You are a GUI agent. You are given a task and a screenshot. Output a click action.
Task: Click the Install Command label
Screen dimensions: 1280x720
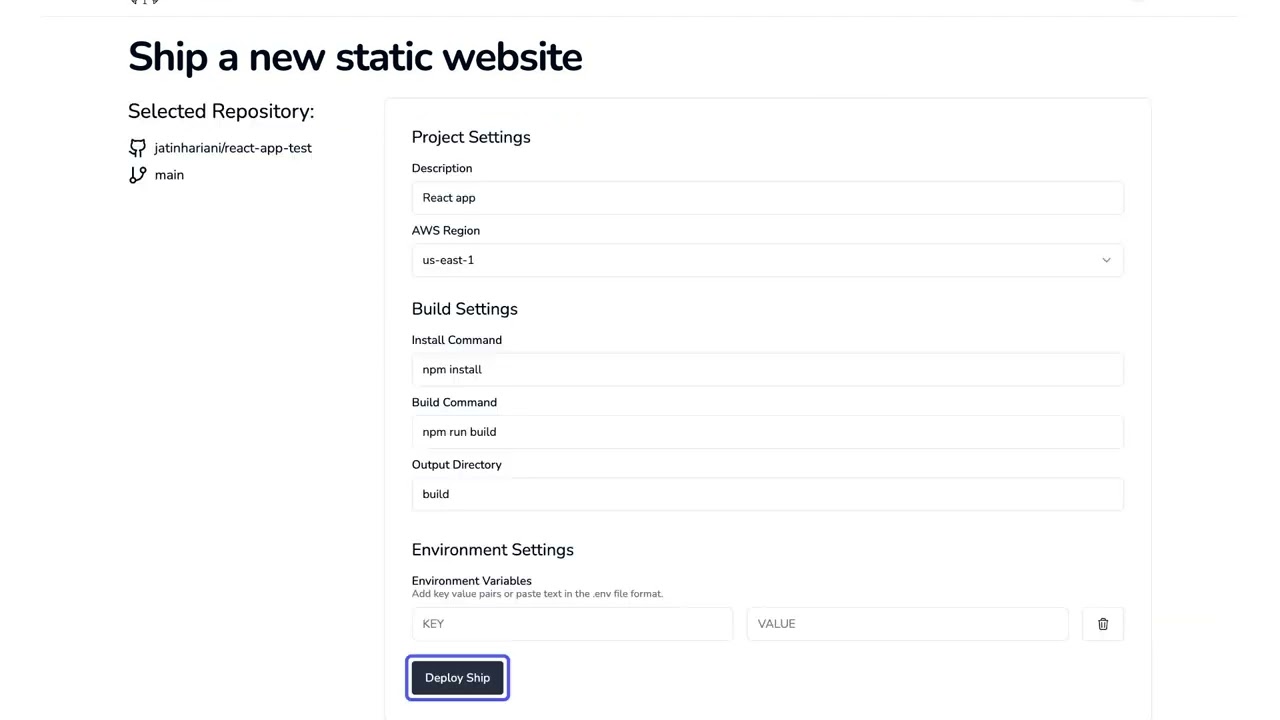point(457,340)
